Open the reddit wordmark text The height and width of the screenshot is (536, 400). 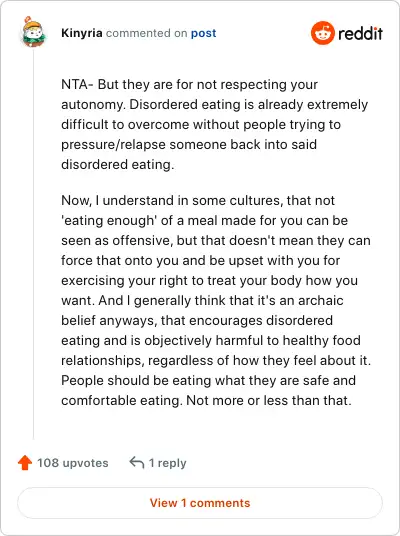click(360, 34)
